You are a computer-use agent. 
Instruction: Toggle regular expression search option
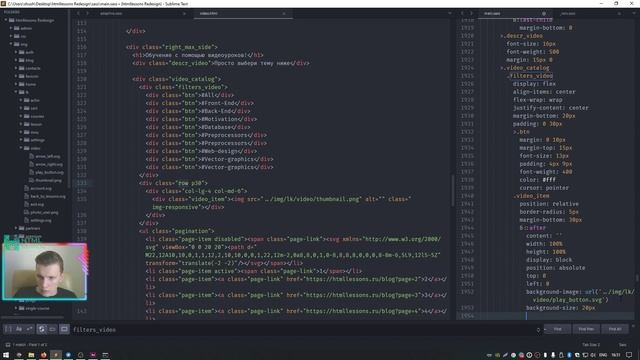[x=8, y=329]
